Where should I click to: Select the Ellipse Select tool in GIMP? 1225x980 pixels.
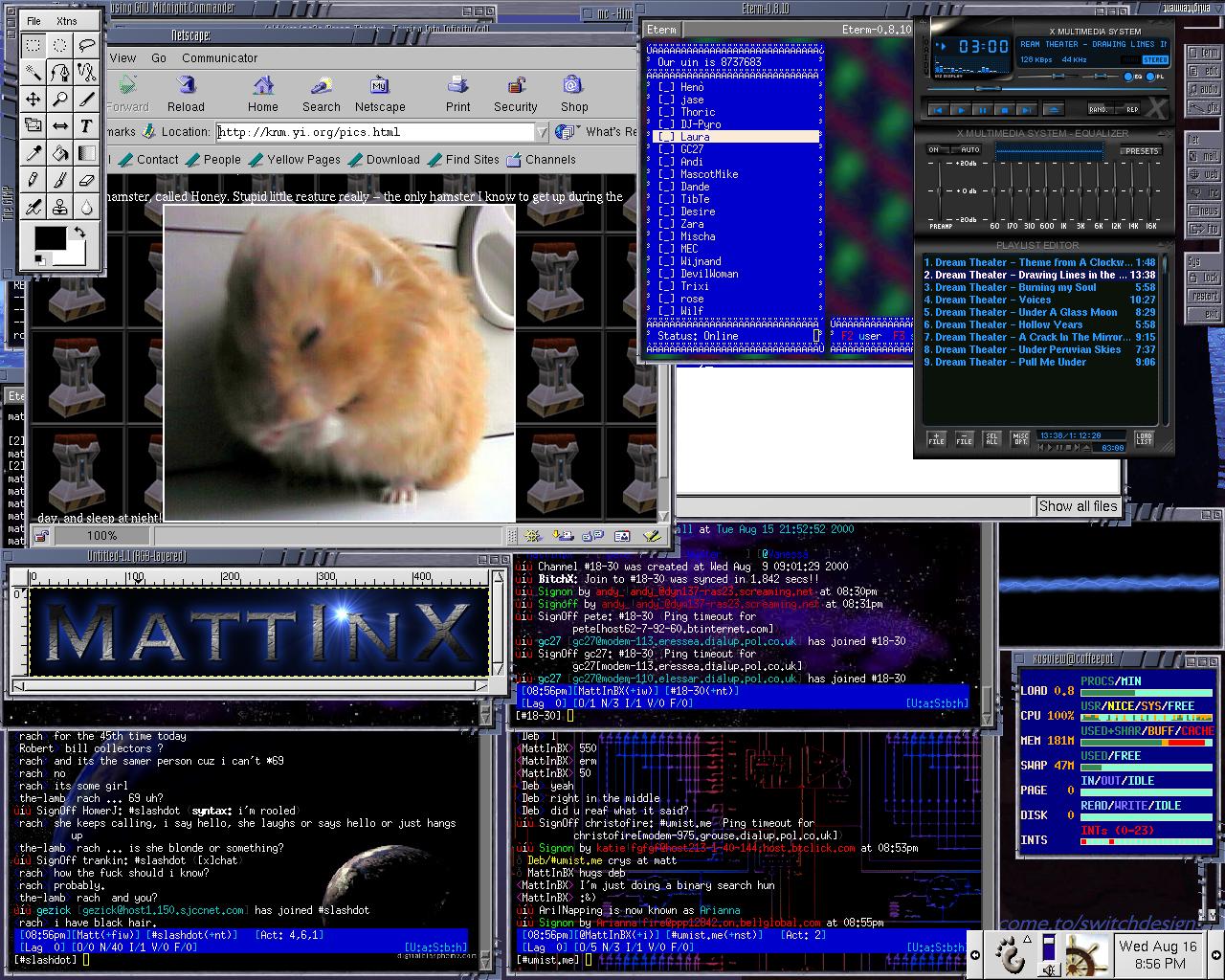coord(60,45)
